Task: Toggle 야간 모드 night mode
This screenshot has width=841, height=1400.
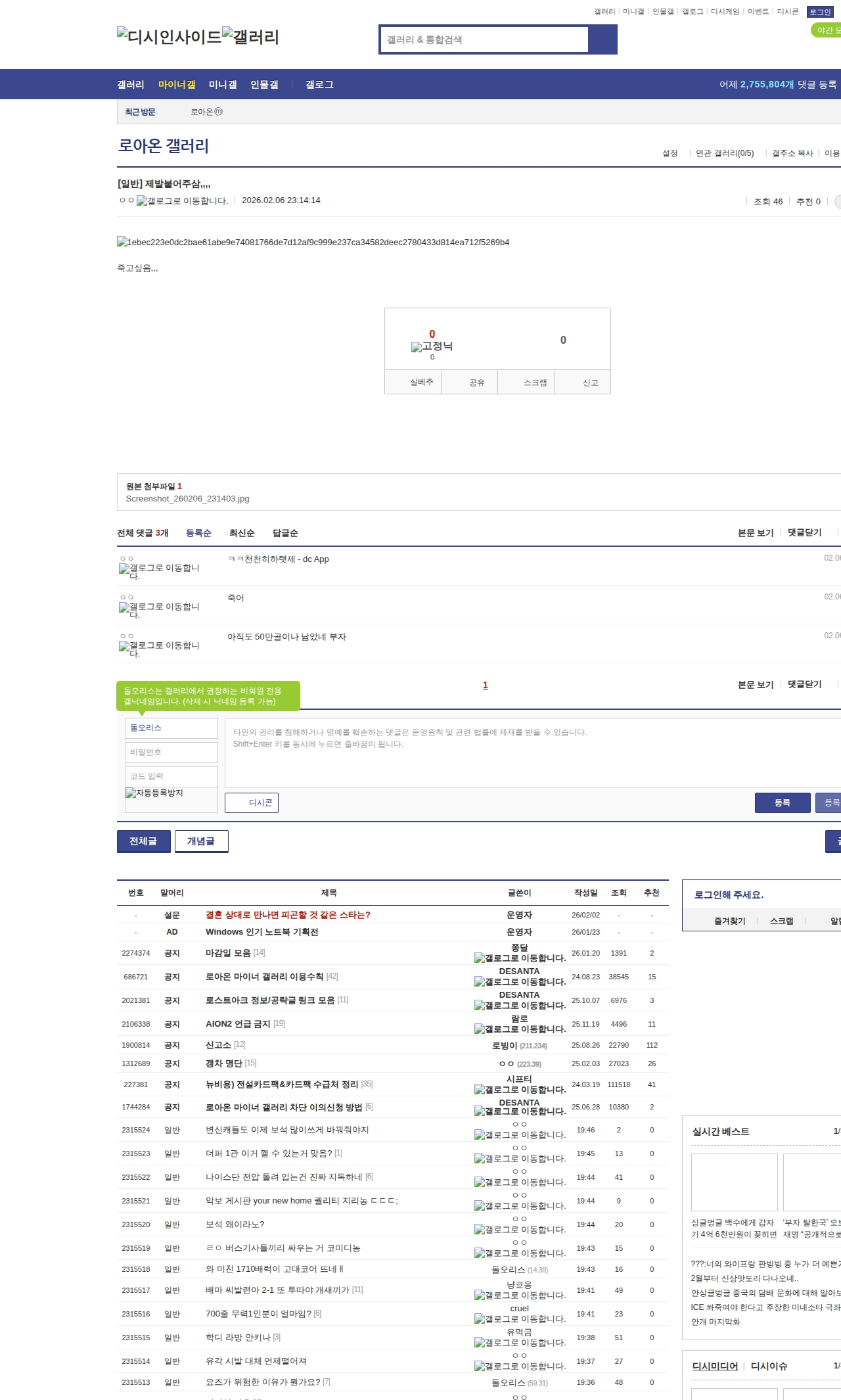Action: (x=827, y=30)
